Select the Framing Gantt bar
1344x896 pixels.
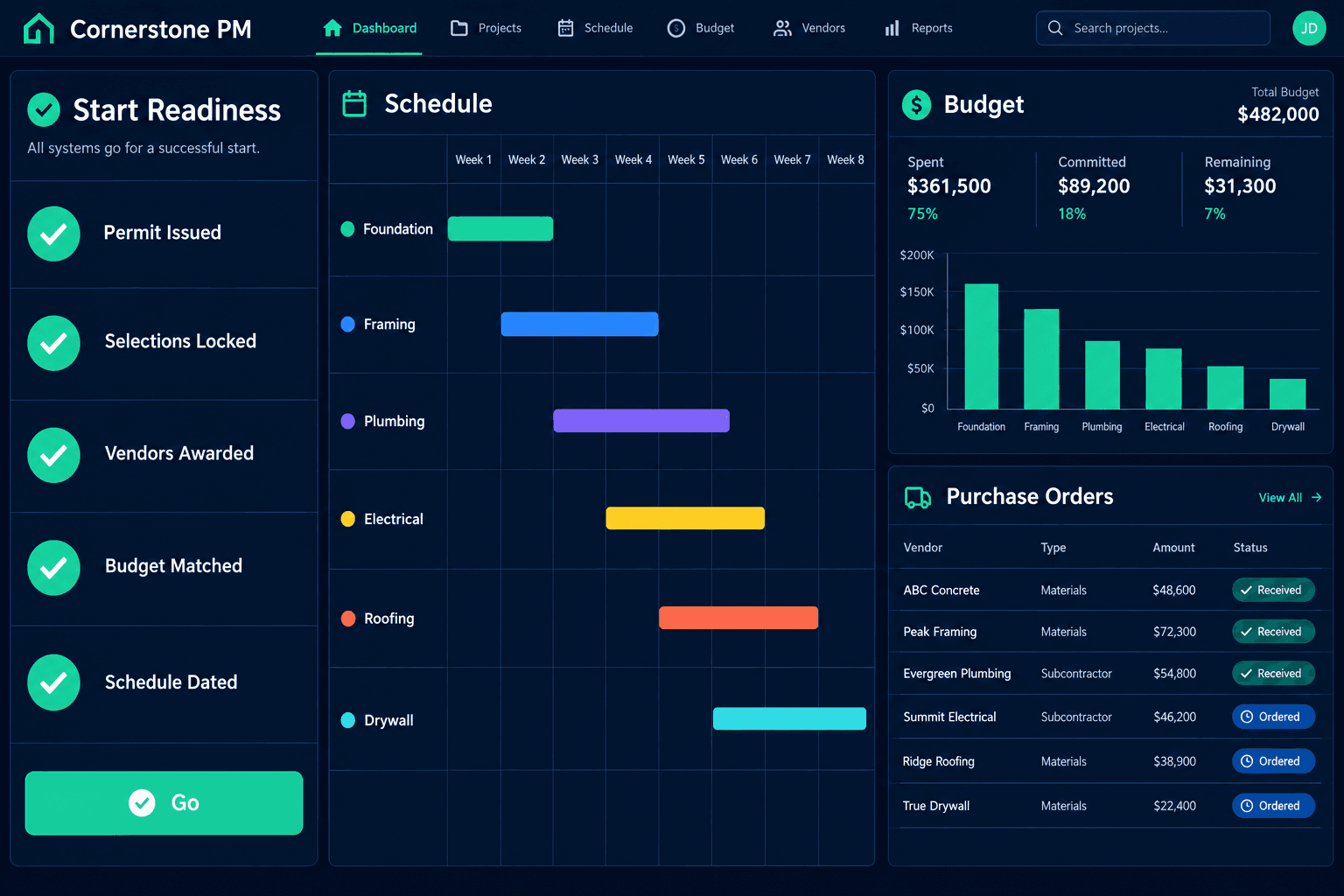click(x=579, y=324)
